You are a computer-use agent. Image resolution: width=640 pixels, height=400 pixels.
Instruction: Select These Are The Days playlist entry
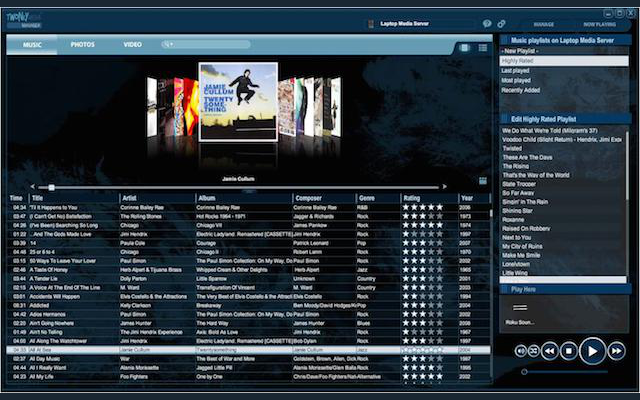pos(527,158)
